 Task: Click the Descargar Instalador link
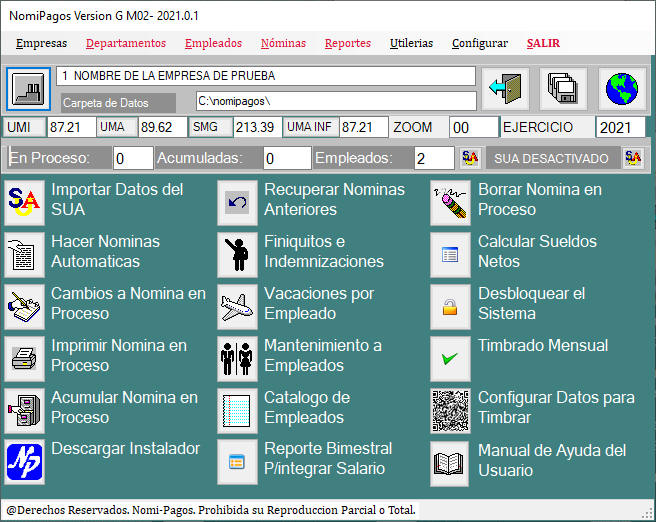point(125,449)
